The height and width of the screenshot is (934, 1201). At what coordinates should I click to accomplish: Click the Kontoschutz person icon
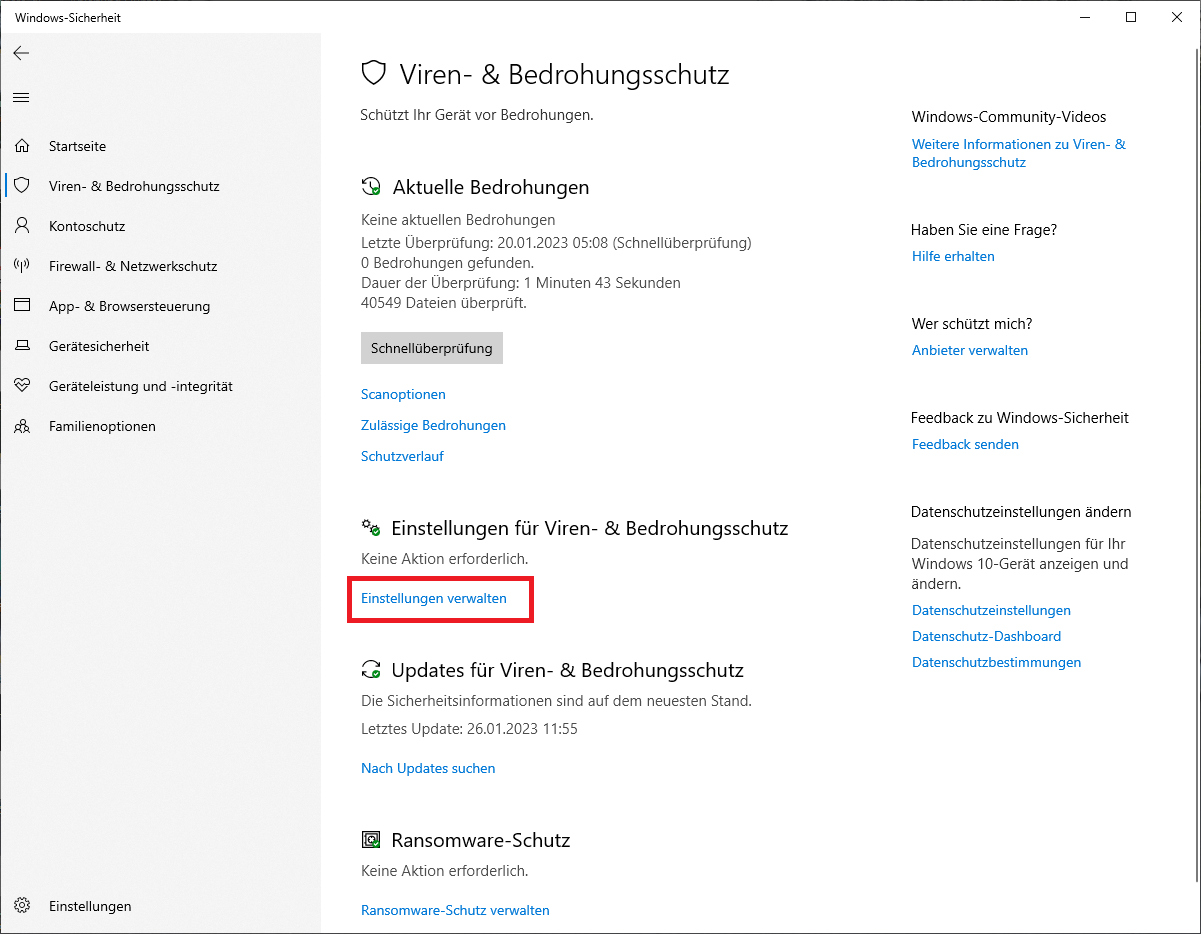pos(22,226)
